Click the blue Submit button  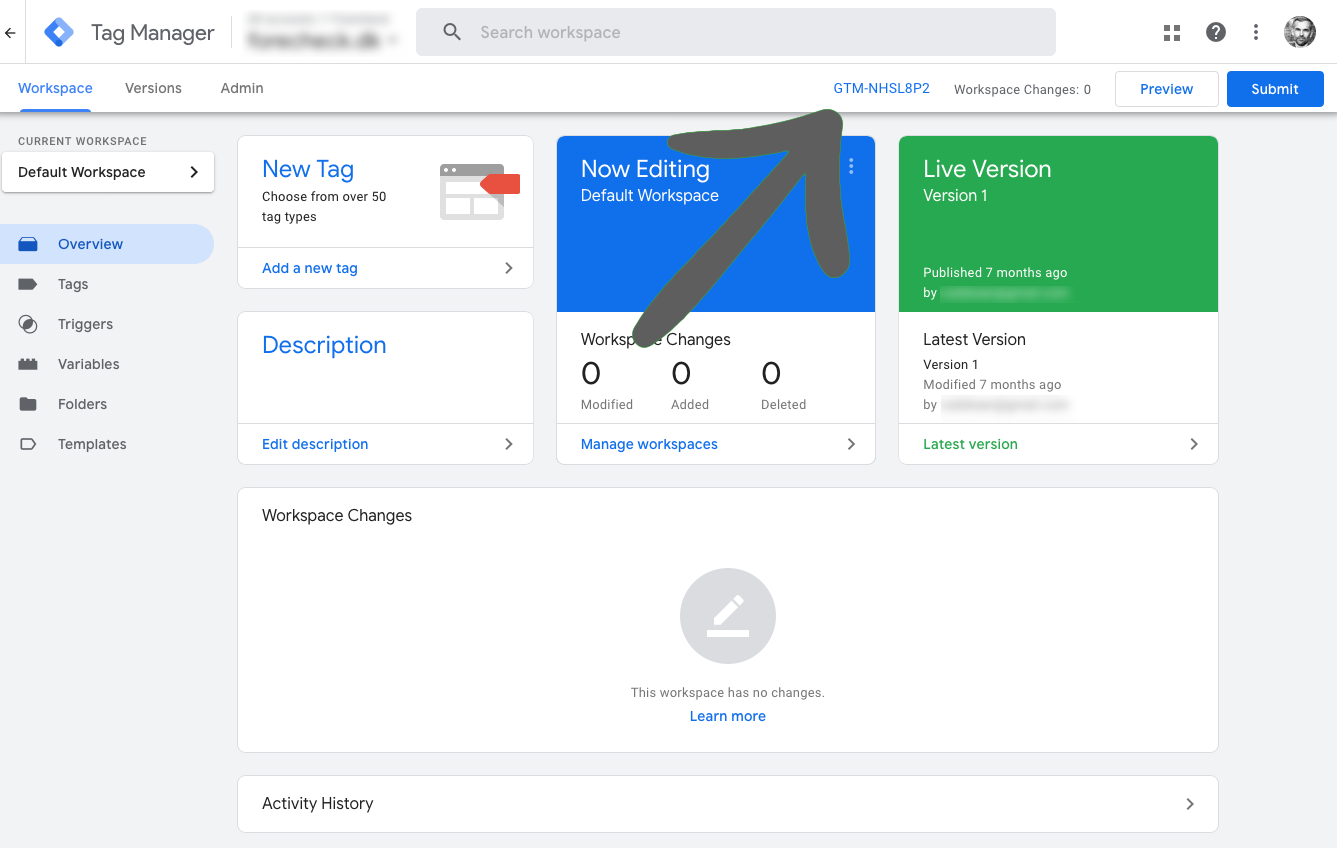[x=1275, y=89]
